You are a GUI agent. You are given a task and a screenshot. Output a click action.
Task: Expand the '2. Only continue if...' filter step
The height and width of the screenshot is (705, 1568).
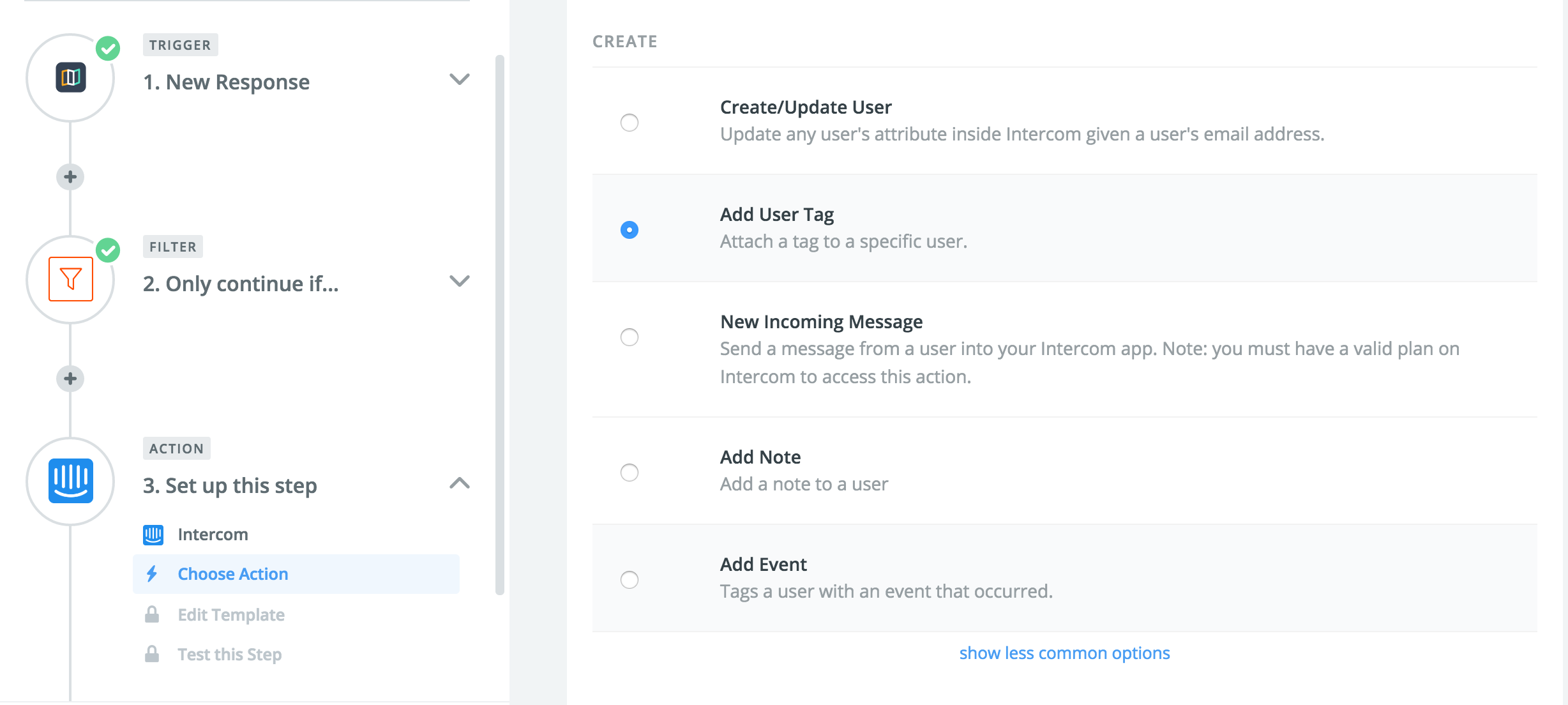coord(458,282)
